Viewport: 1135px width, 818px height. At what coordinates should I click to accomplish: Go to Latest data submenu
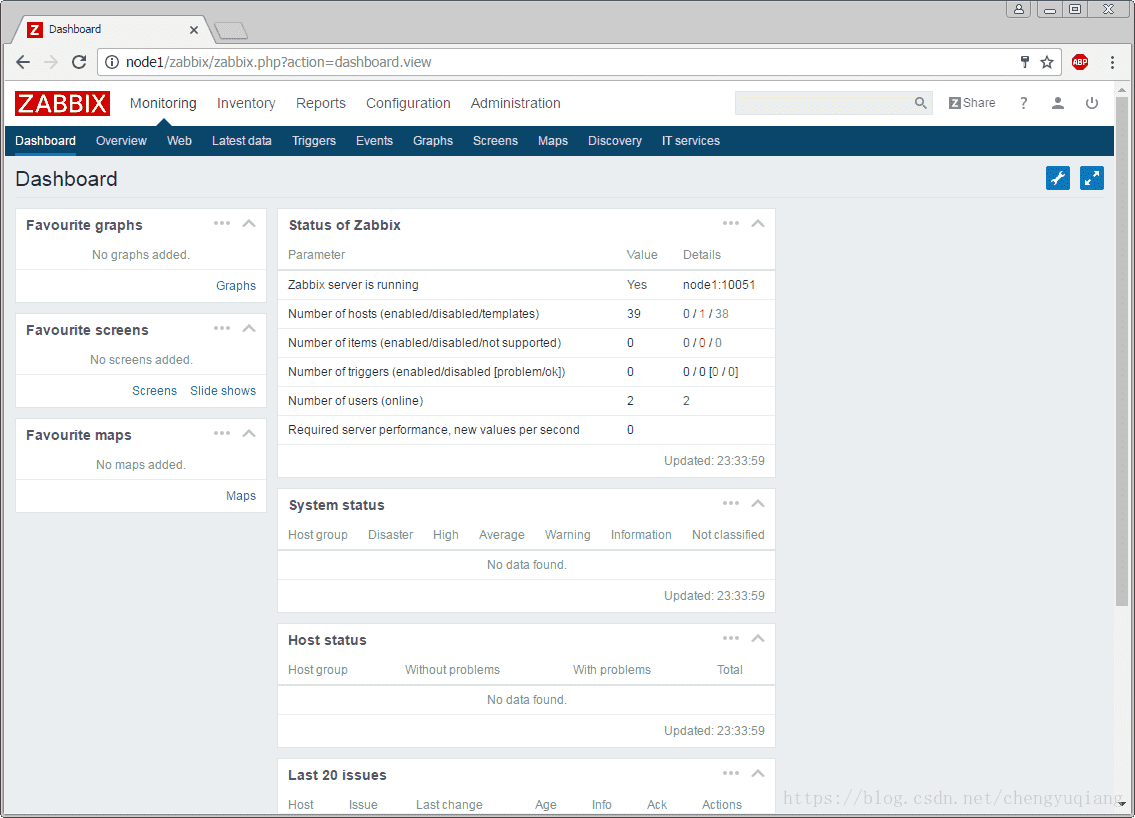pyautogui.click(x=242, y=141)
